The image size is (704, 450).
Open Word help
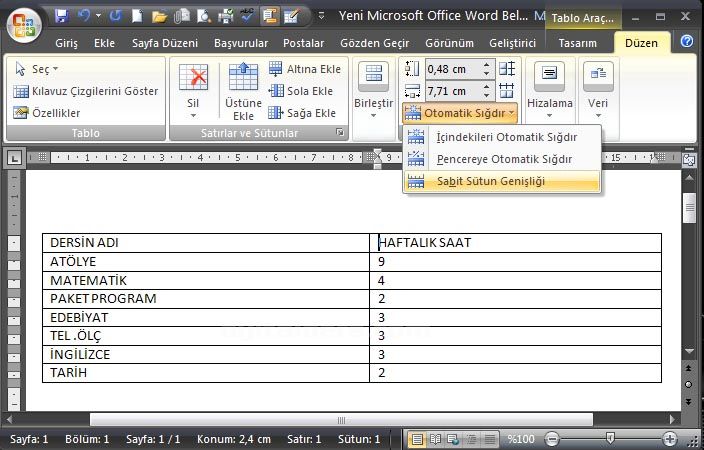tap(686, 41)
